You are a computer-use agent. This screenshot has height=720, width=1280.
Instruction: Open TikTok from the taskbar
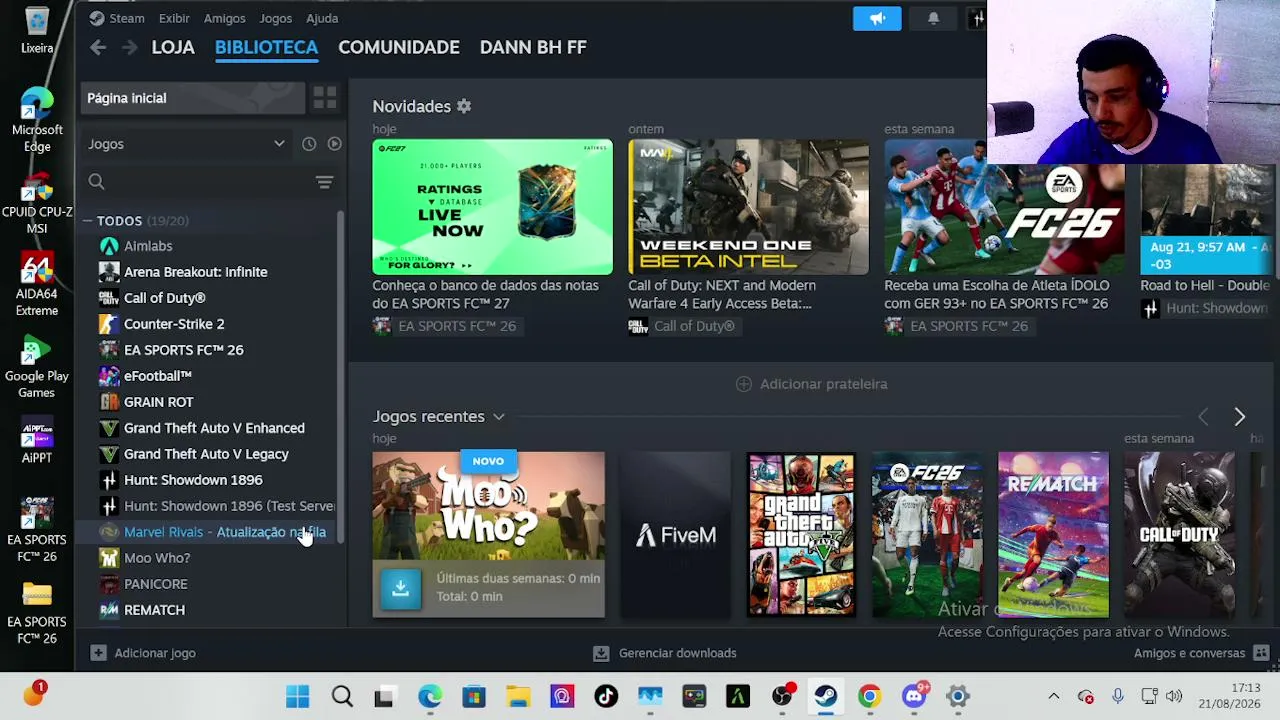click(x=606, y=696)
